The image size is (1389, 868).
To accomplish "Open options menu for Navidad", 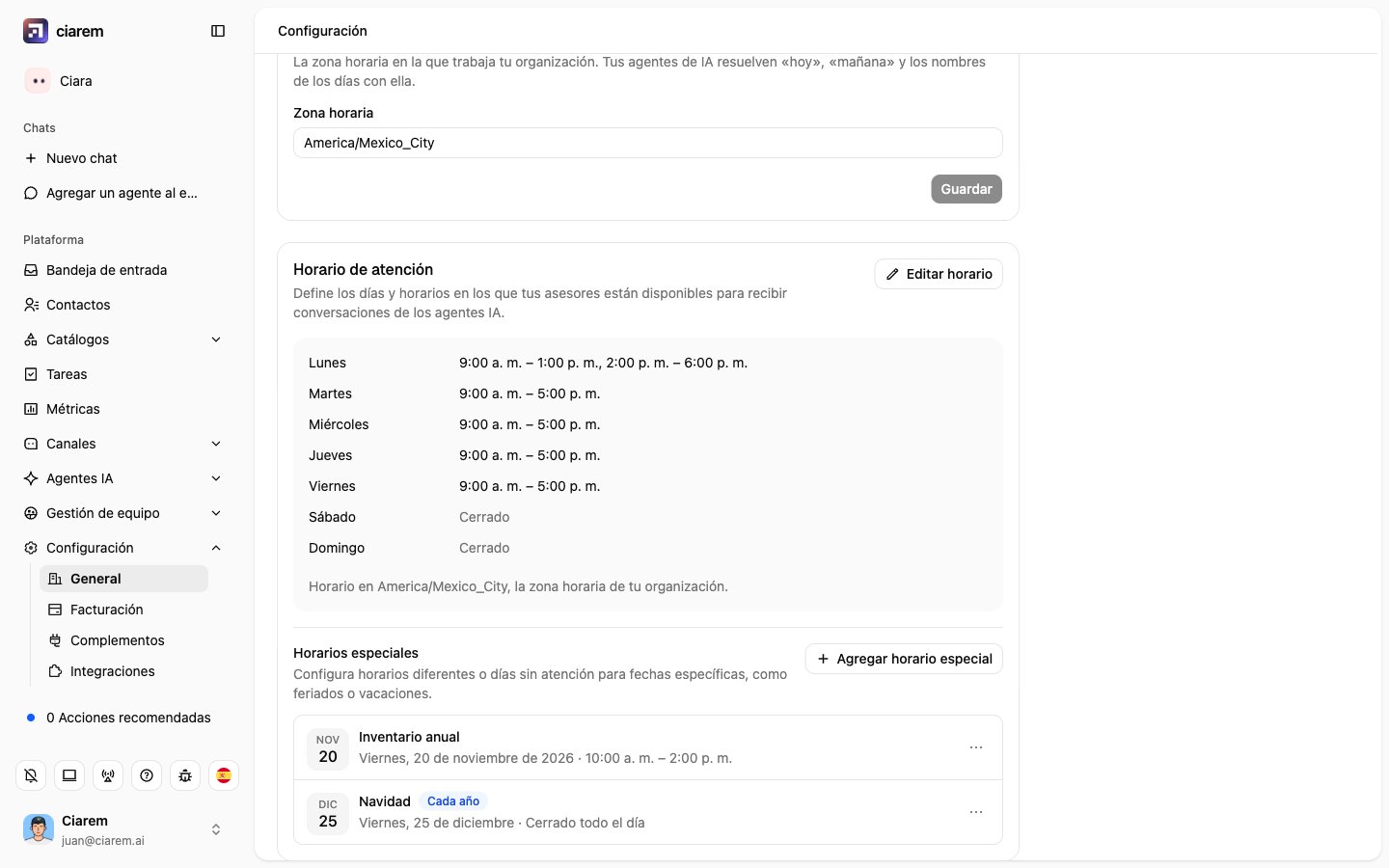I will click(976, 812).
